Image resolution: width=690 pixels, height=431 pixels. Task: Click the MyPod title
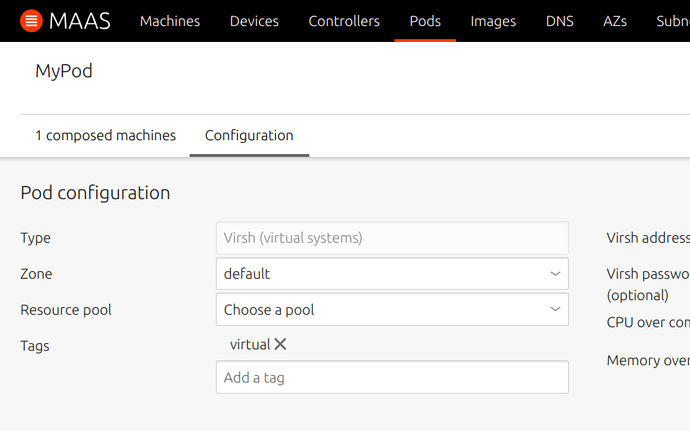tap(64, 71)
